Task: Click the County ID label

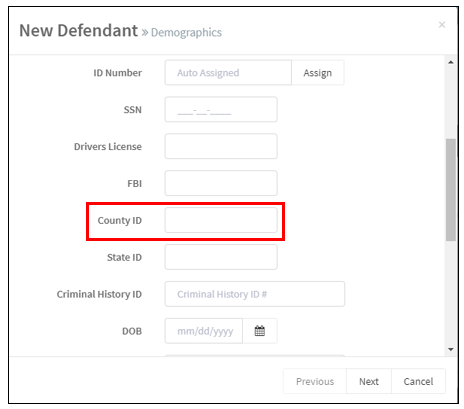Action: point(120,221)
